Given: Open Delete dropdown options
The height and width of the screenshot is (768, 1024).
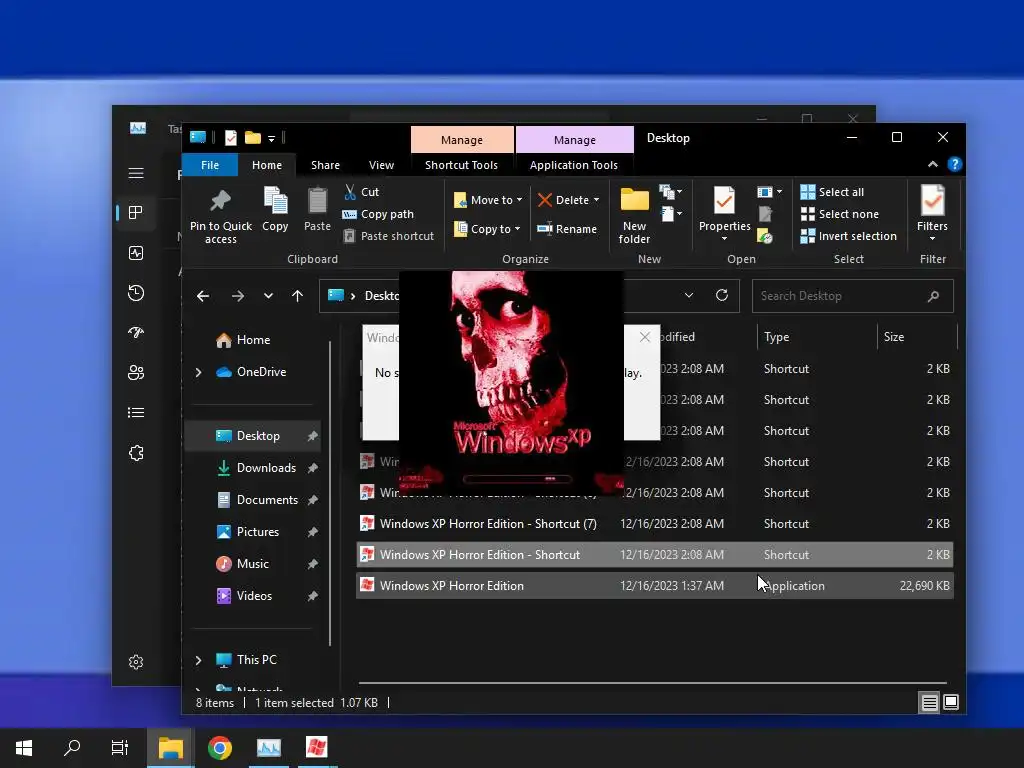Looking at the screenshot, I should 568,200.
